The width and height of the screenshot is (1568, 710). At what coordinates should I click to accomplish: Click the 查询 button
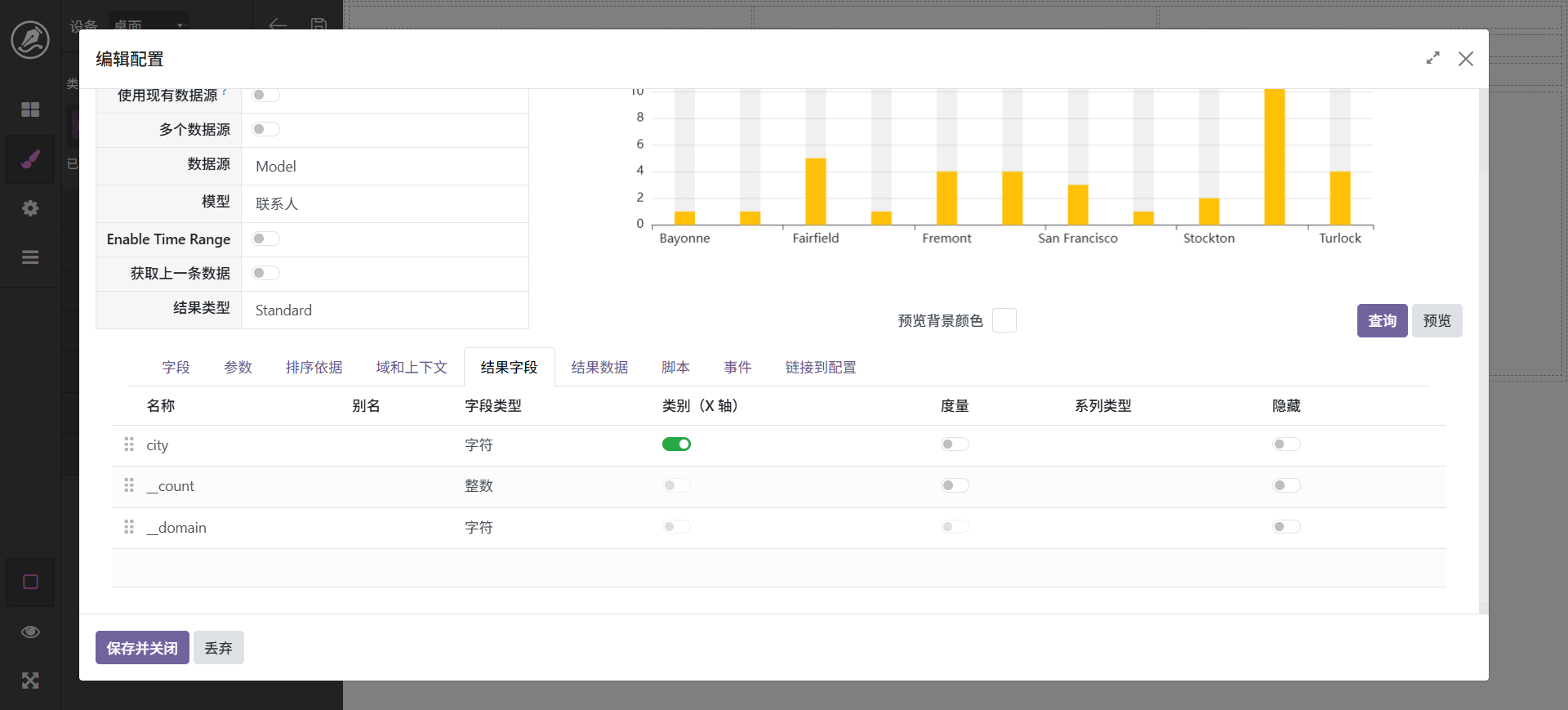(1382, 321)
